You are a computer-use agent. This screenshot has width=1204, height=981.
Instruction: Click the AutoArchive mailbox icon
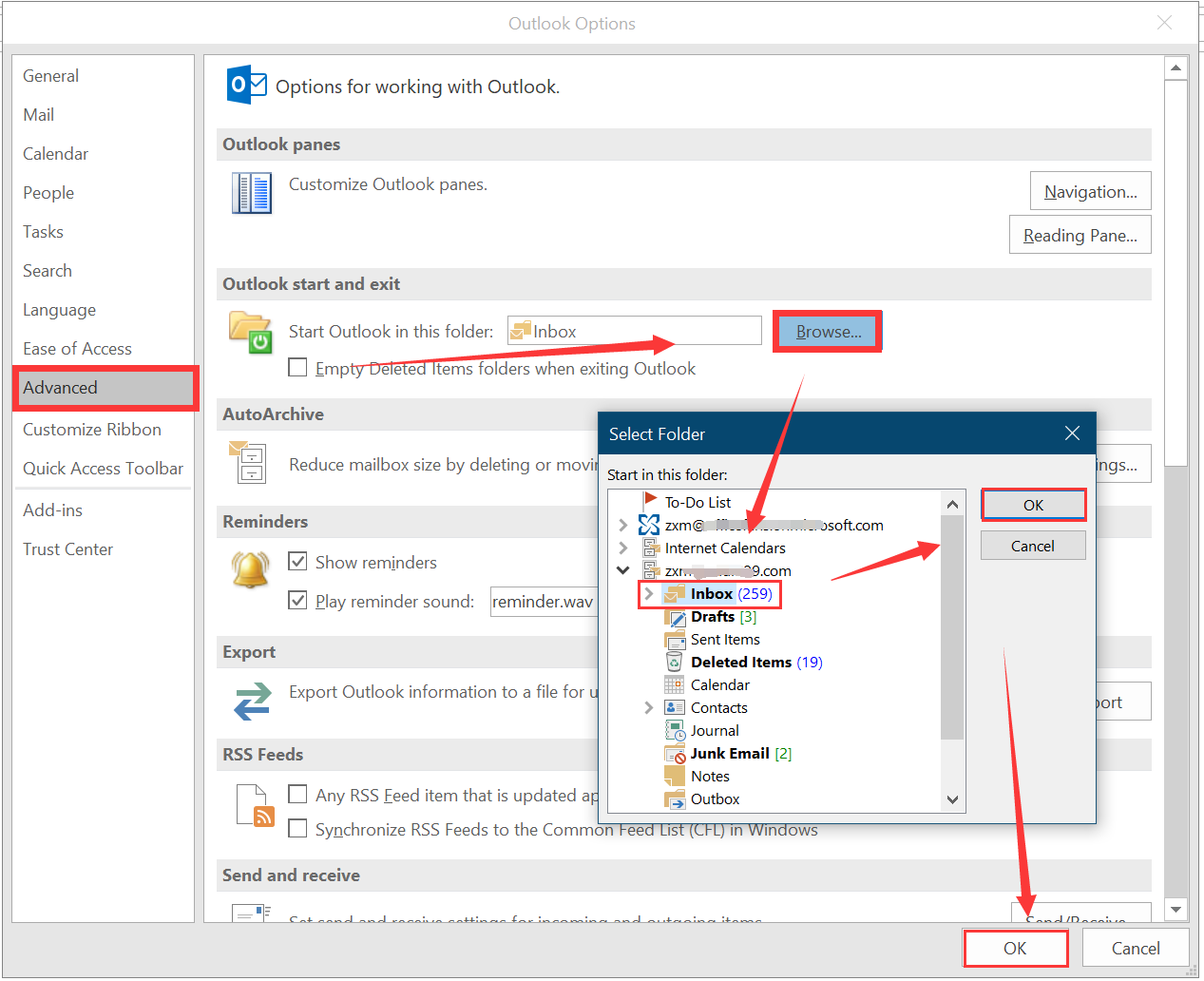click(249, 465)
